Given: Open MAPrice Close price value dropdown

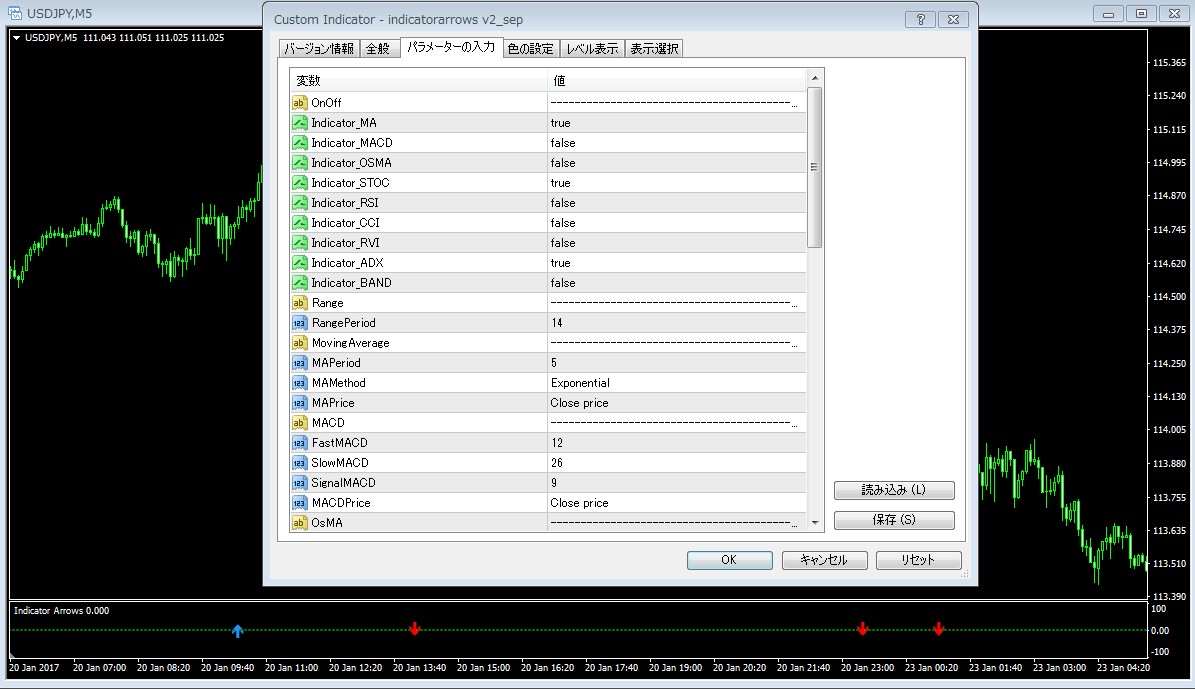Looking at the screenshot, I should [x=677, y=402].
